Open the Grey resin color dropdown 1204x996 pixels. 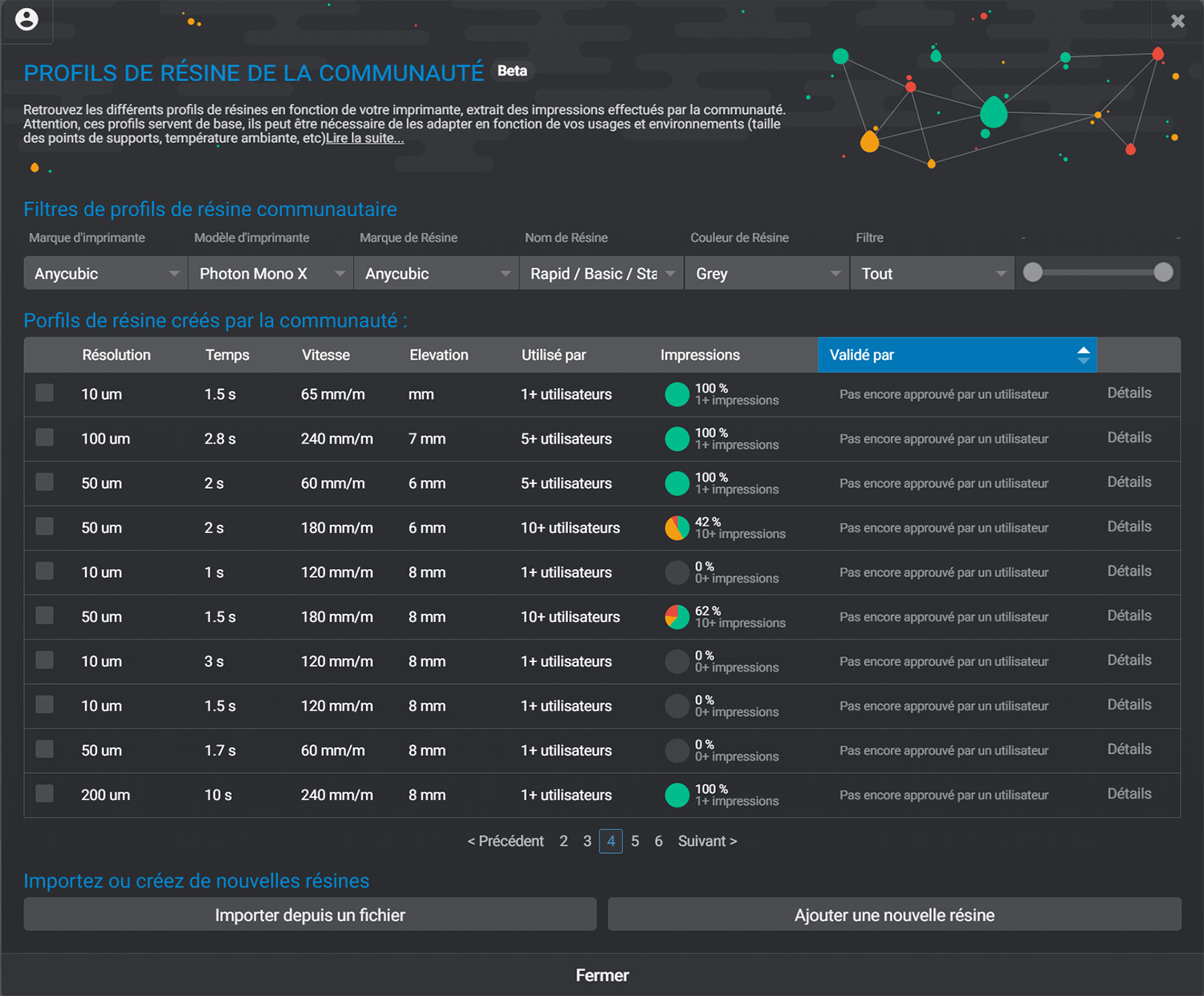[x=767, y=274]
